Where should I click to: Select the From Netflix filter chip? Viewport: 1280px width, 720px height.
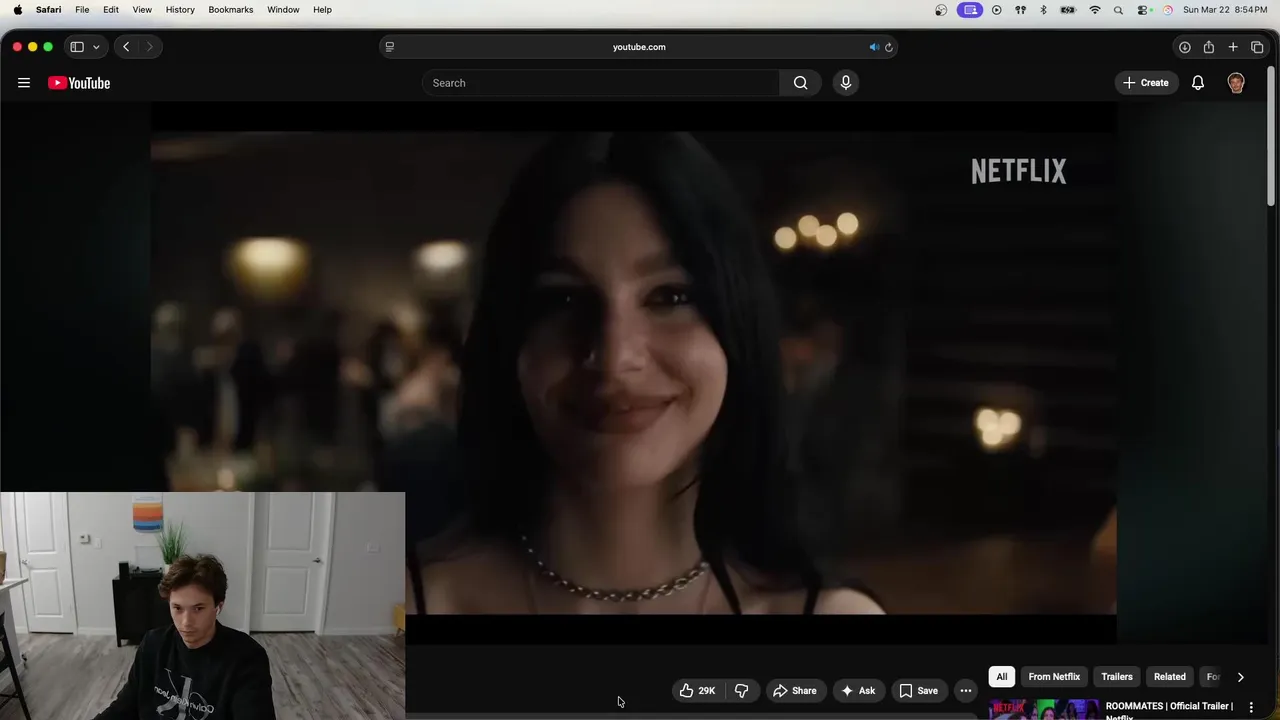(1054, 677)
